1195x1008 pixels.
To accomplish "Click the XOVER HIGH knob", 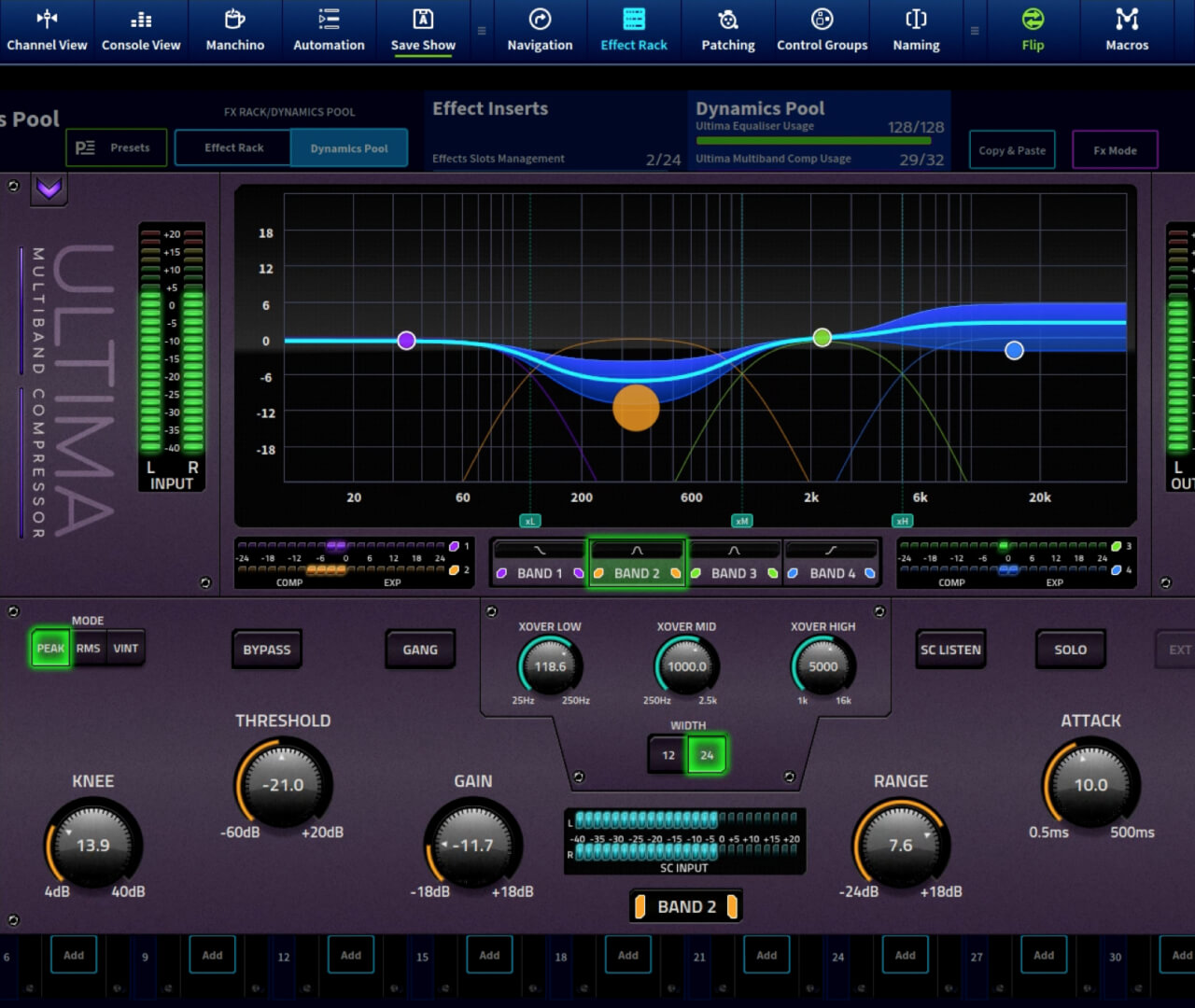I will point(822,666).
